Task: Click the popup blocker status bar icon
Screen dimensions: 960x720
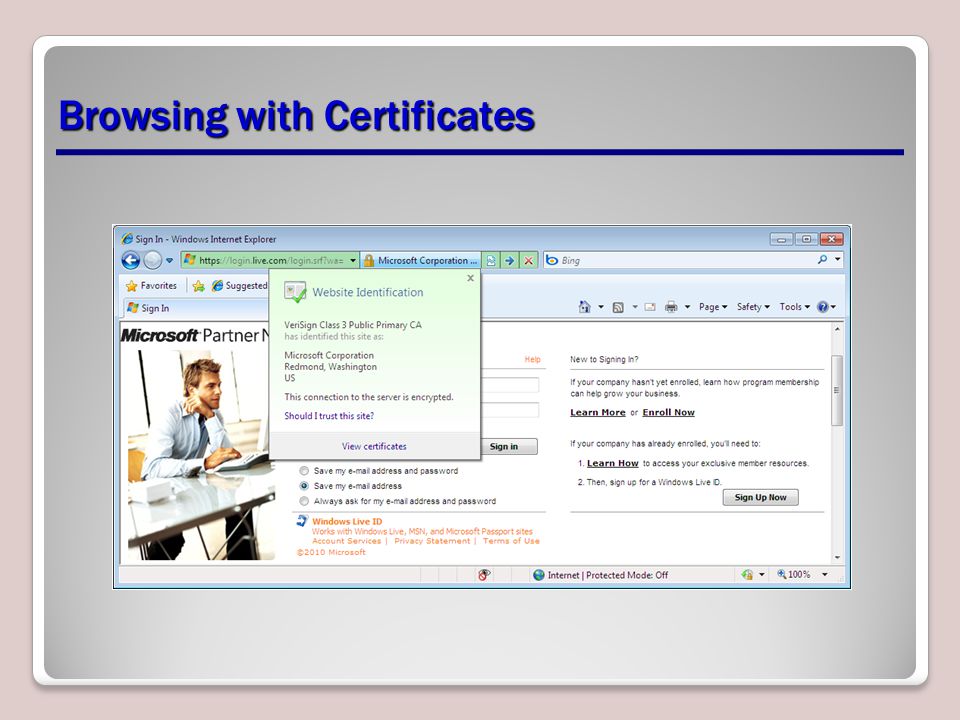Action: 484,575
